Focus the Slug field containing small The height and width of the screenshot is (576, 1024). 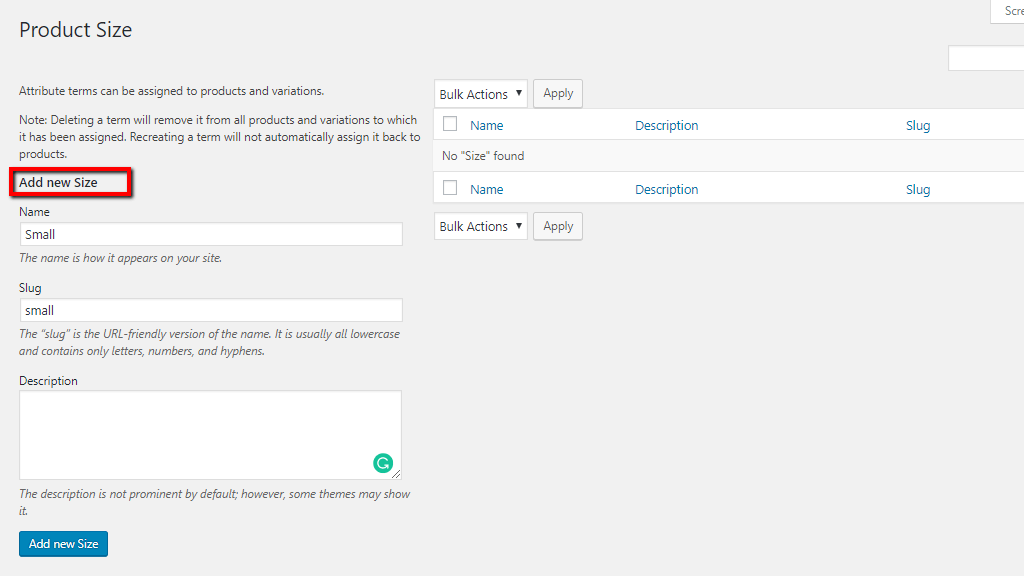(211, 310)
